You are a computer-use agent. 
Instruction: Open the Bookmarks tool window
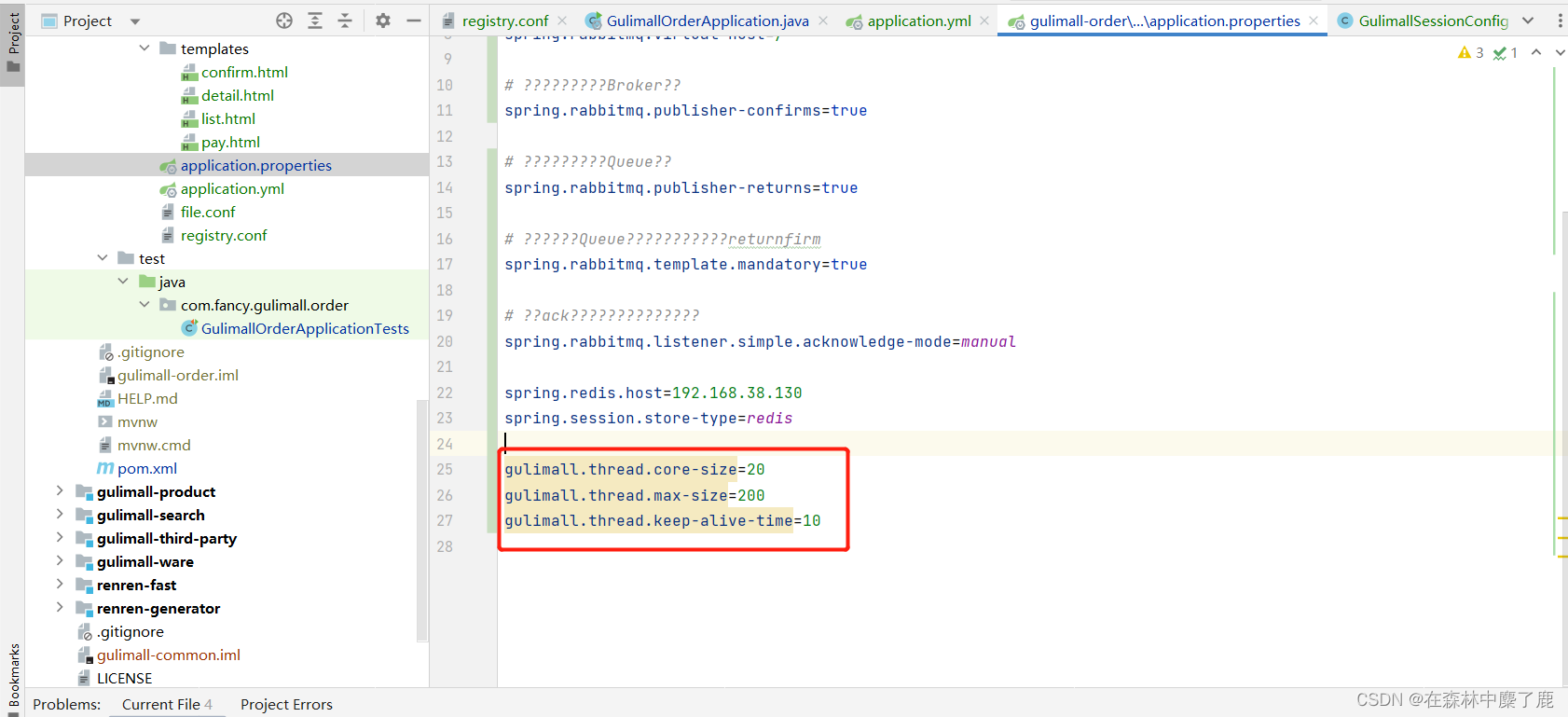13,680
